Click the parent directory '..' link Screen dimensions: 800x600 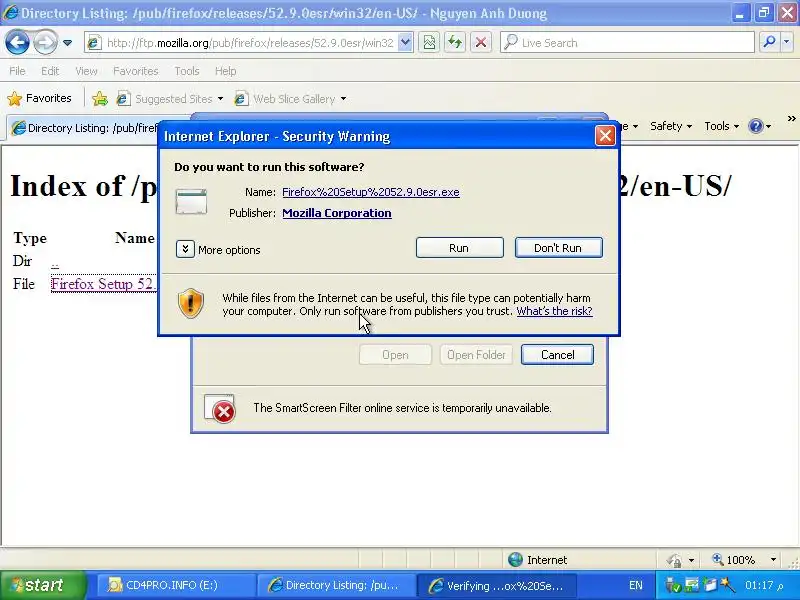pos(55,263)
